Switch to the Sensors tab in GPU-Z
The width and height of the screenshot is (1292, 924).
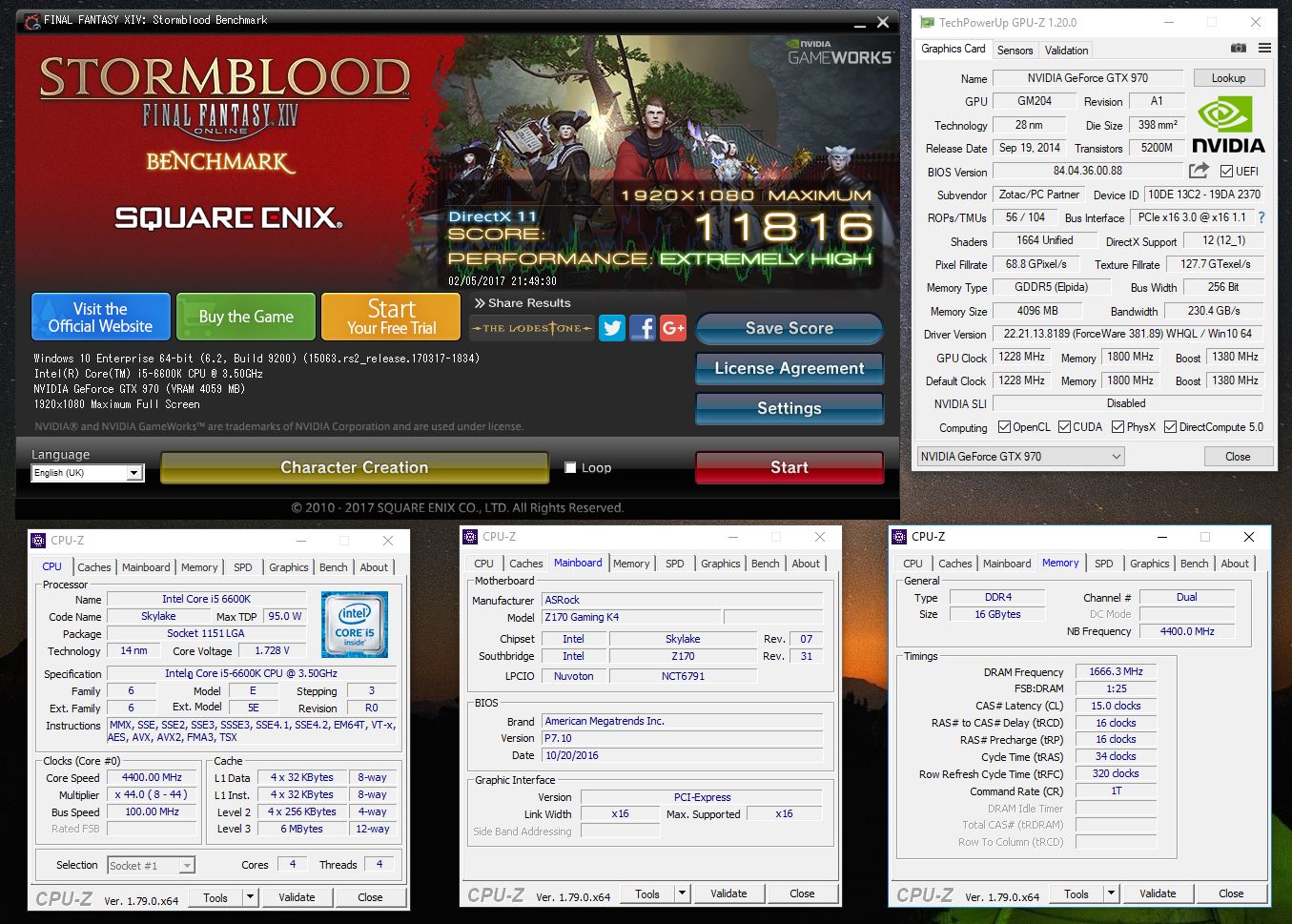[1015, 51]
